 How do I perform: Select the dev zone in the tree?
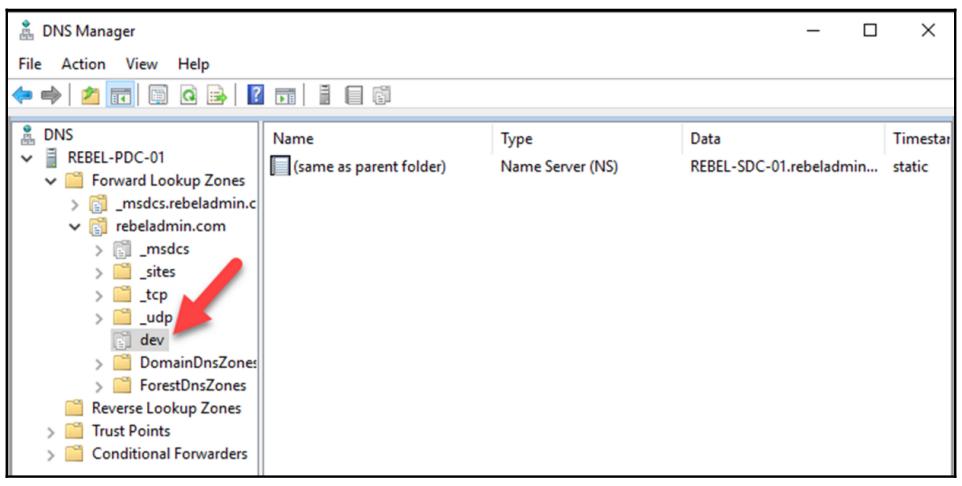(151, 340)
